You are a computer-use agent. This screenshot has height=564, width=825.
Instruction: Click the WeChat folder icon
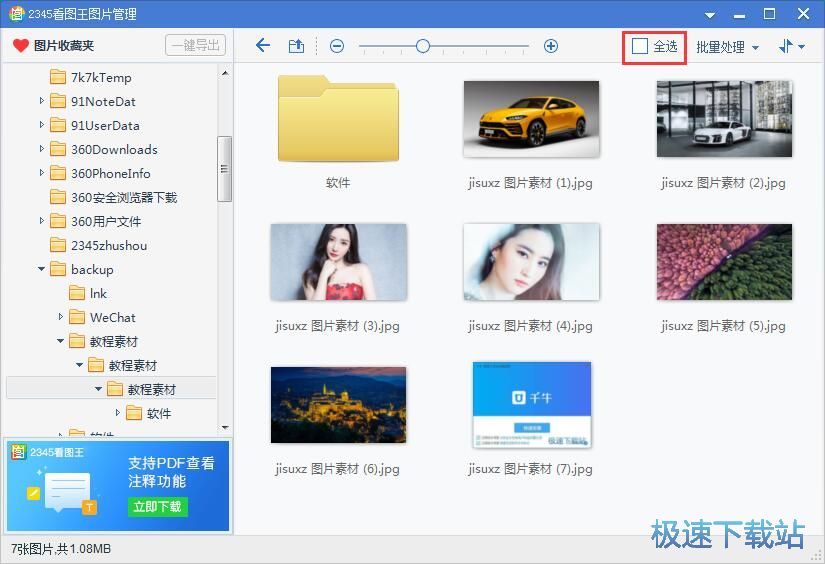(x=77, y=317)
